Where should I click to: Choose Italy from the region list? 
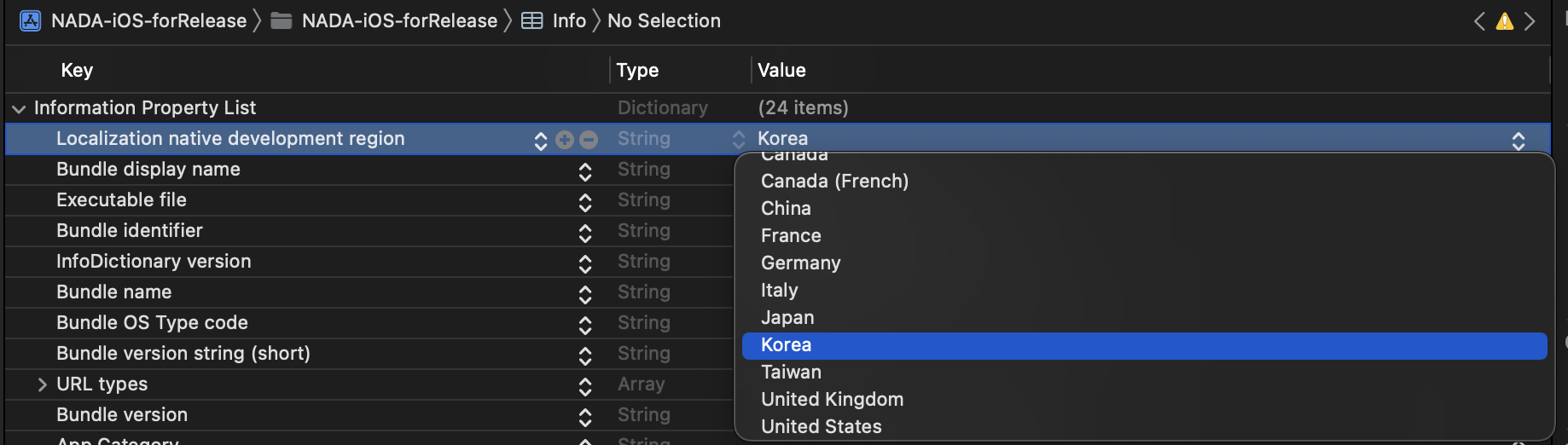click(1144, 290)
